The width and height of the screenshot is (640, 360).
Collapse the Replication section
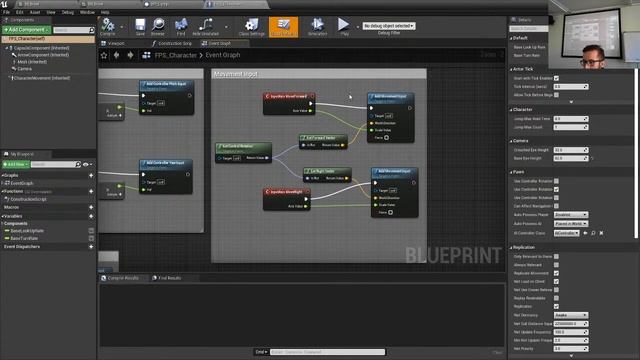[511, 247]
